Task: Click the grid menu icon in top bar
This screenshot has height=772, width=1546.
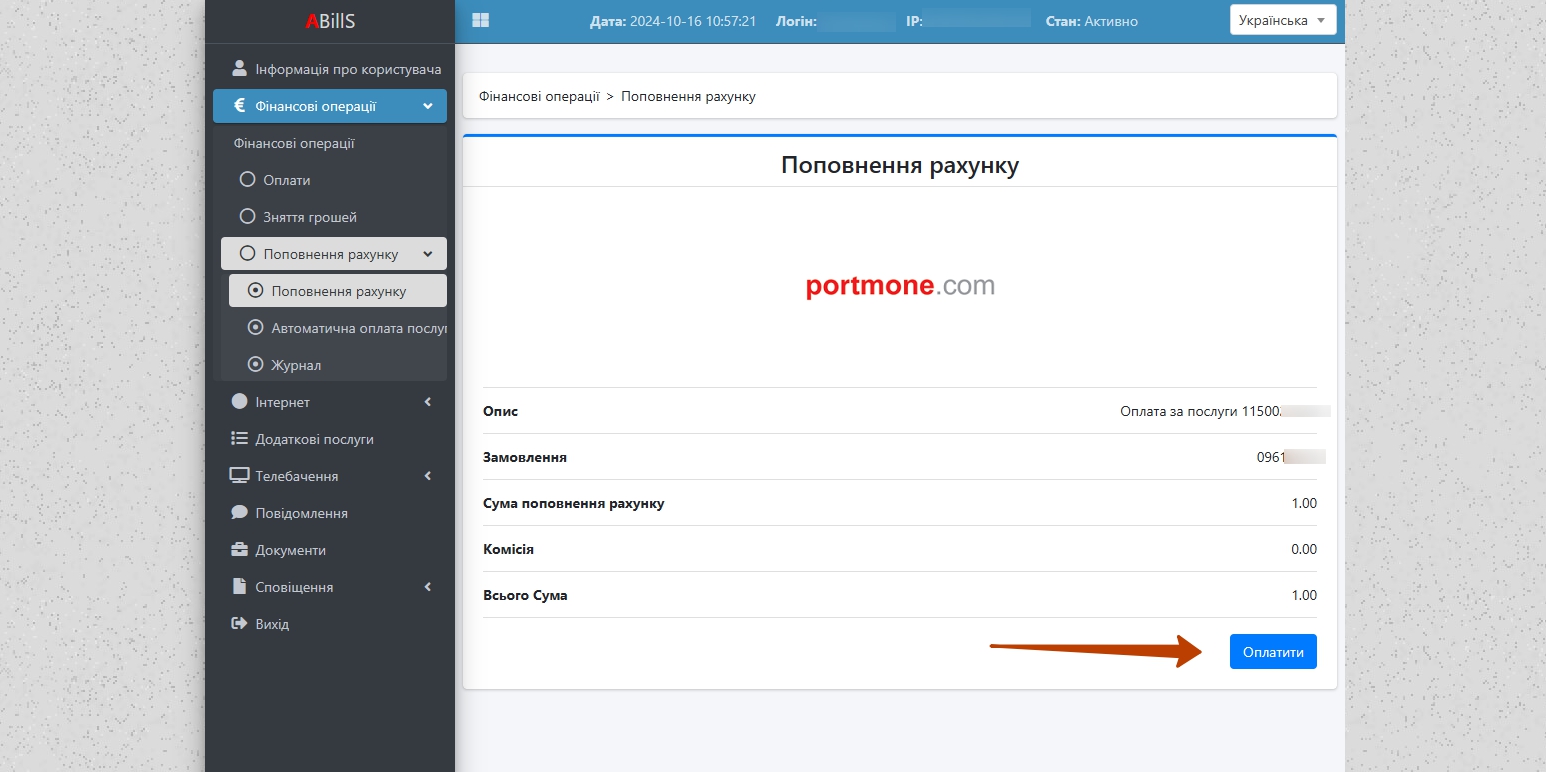Action: coord(480,20)
